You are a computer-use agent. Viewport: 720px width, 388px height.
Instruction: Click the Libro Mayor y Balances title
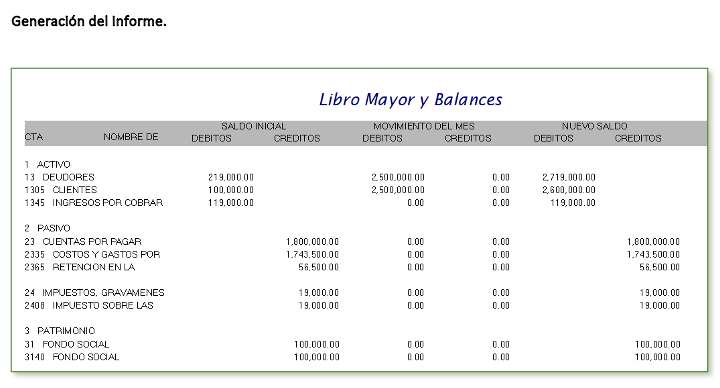click(411, 100)
